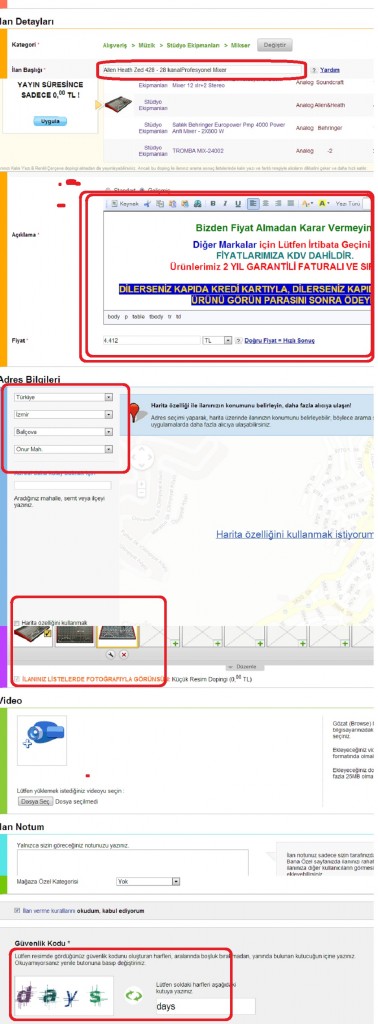Open Kaynak source view in editor
Screen dimensions: 378x1024
tap(125, 204)
